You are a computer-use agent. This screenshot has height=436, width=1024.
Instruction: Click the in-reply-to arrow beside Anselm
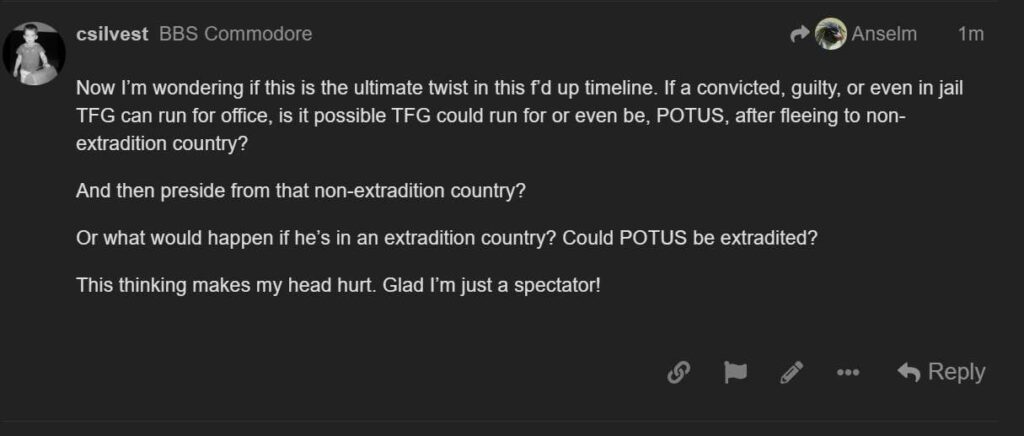pos(799,34)
